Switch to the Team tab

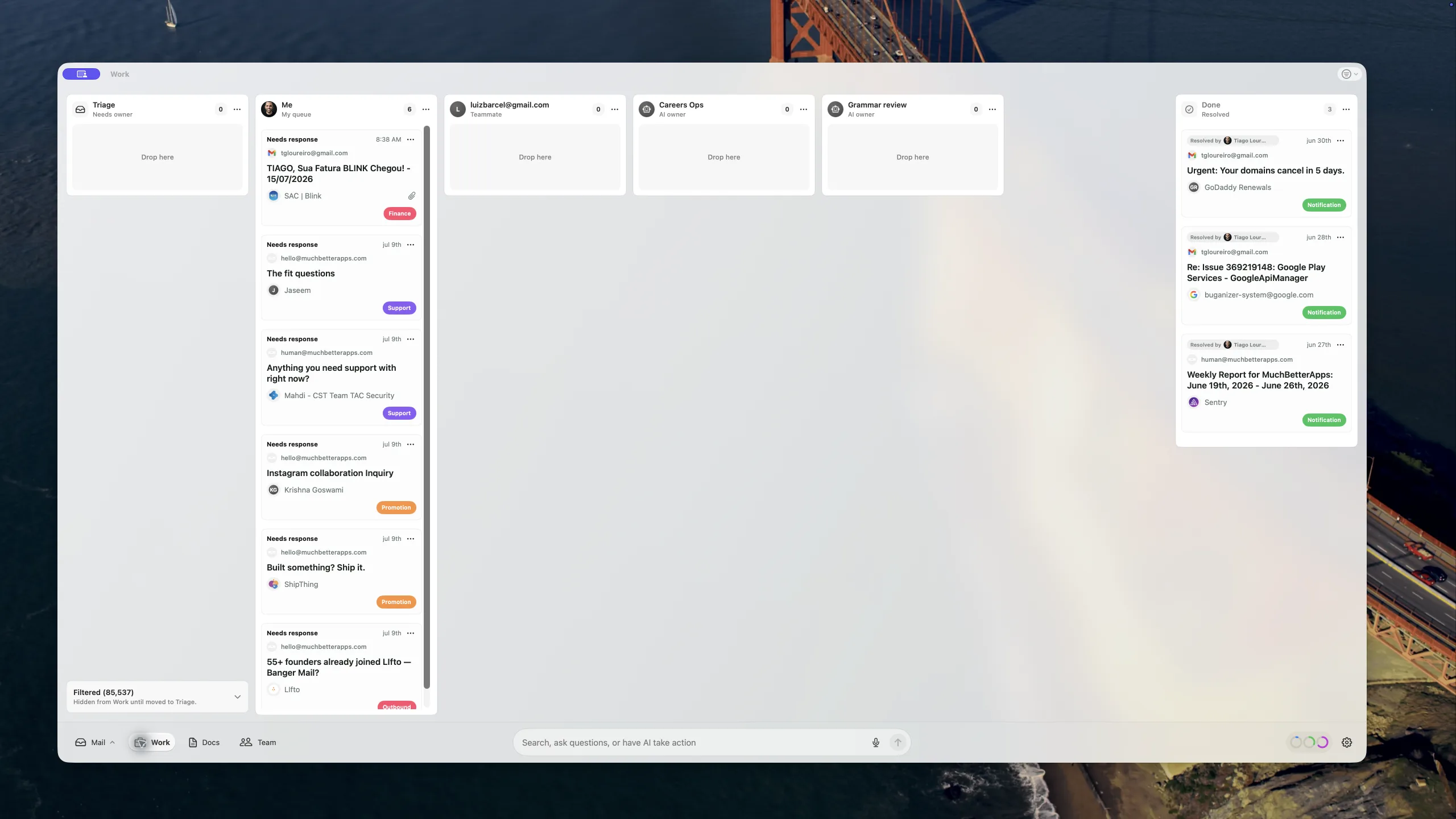pyautogui.click(x=258, y=742)
